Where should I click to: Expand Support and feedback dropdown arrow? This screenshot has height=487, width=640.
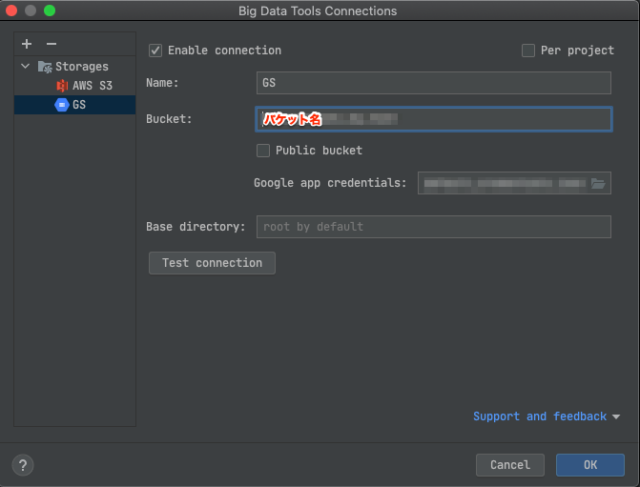616,417
